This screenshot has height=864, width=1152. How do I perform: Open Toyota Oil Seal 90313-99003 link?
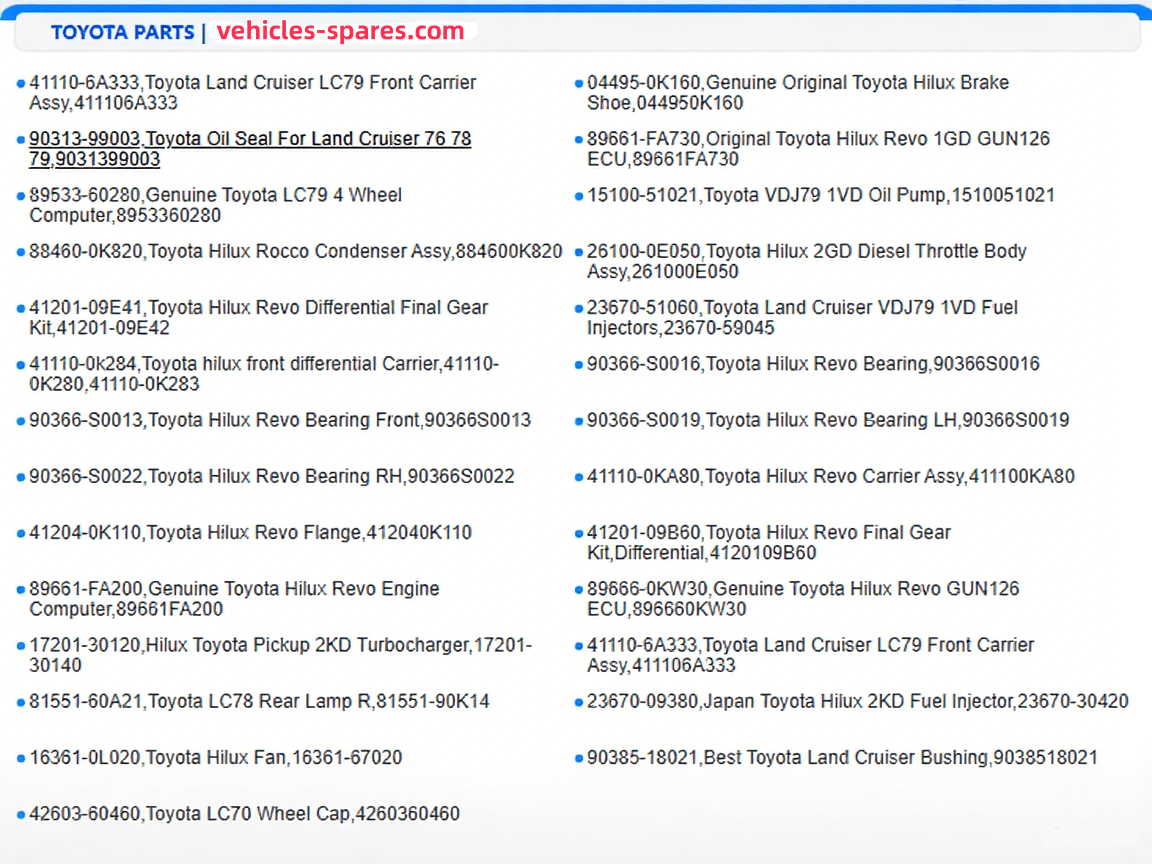coord(250,139)
